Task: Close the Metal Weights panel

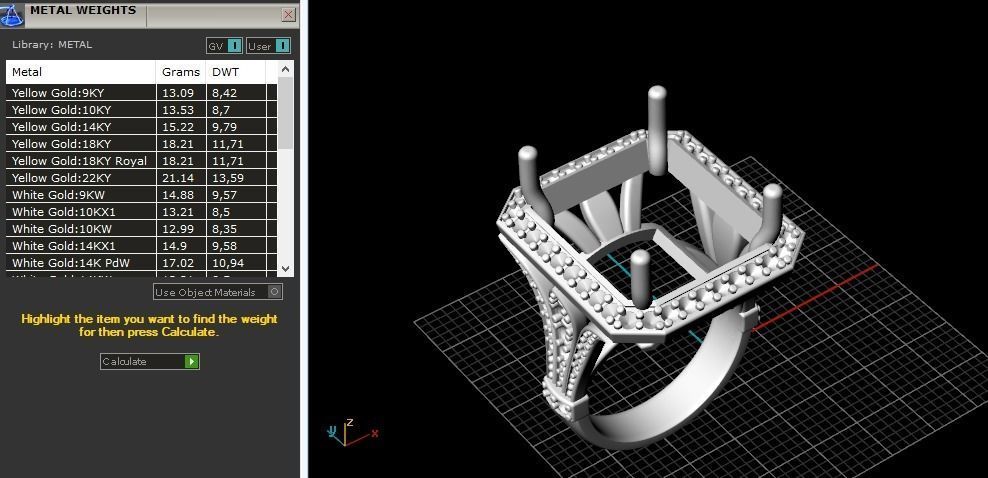Action: 289,14
